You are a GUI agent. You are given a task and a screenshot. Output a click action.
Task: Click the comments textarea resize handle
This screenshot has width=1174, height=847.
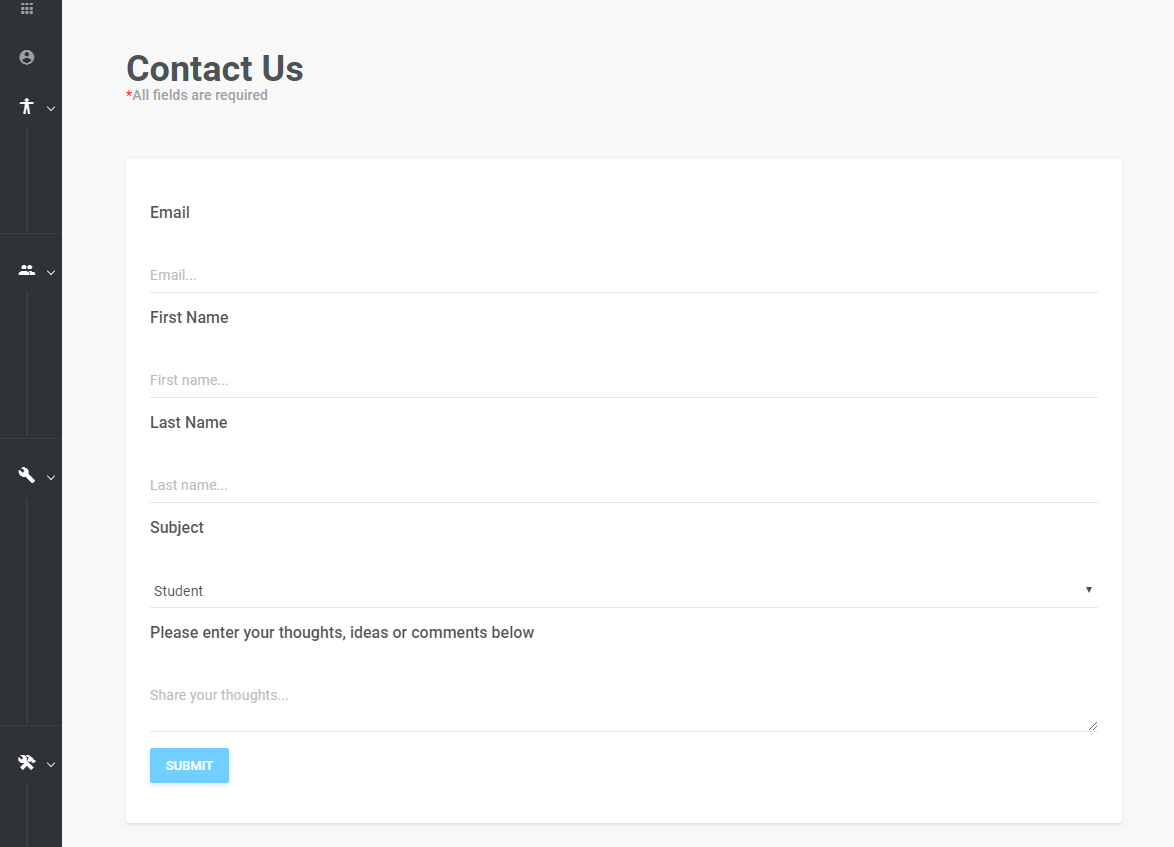tap(1093, 726)
